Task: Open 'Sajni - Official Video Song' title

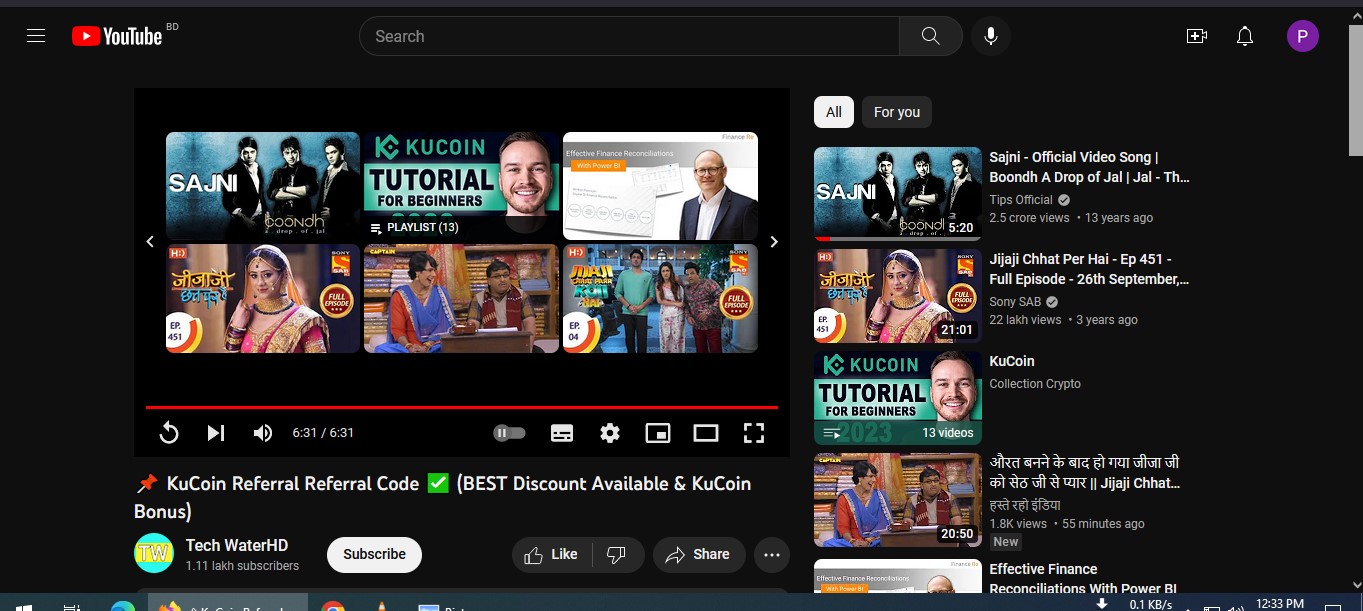Action: coord(1089,167)
